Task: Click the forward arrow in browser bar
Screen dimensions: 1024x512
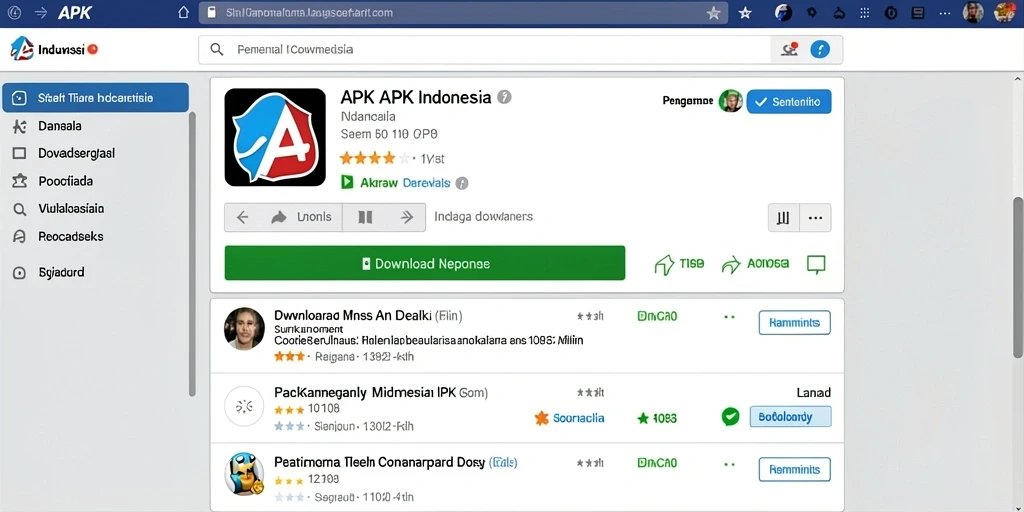Action: [x=40, y=12]
